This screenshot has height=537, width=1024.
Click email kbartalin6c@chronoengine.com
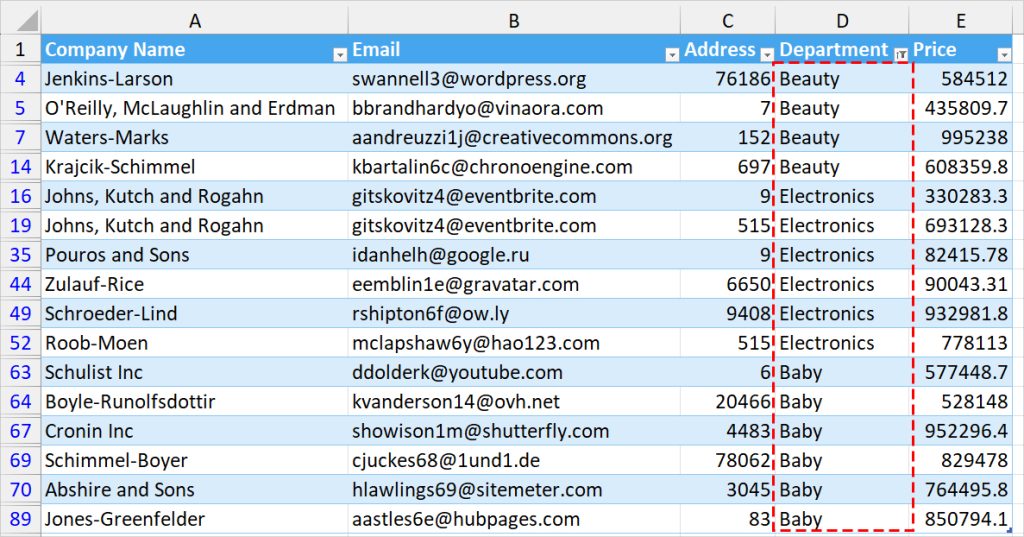(x=492, y=167)
